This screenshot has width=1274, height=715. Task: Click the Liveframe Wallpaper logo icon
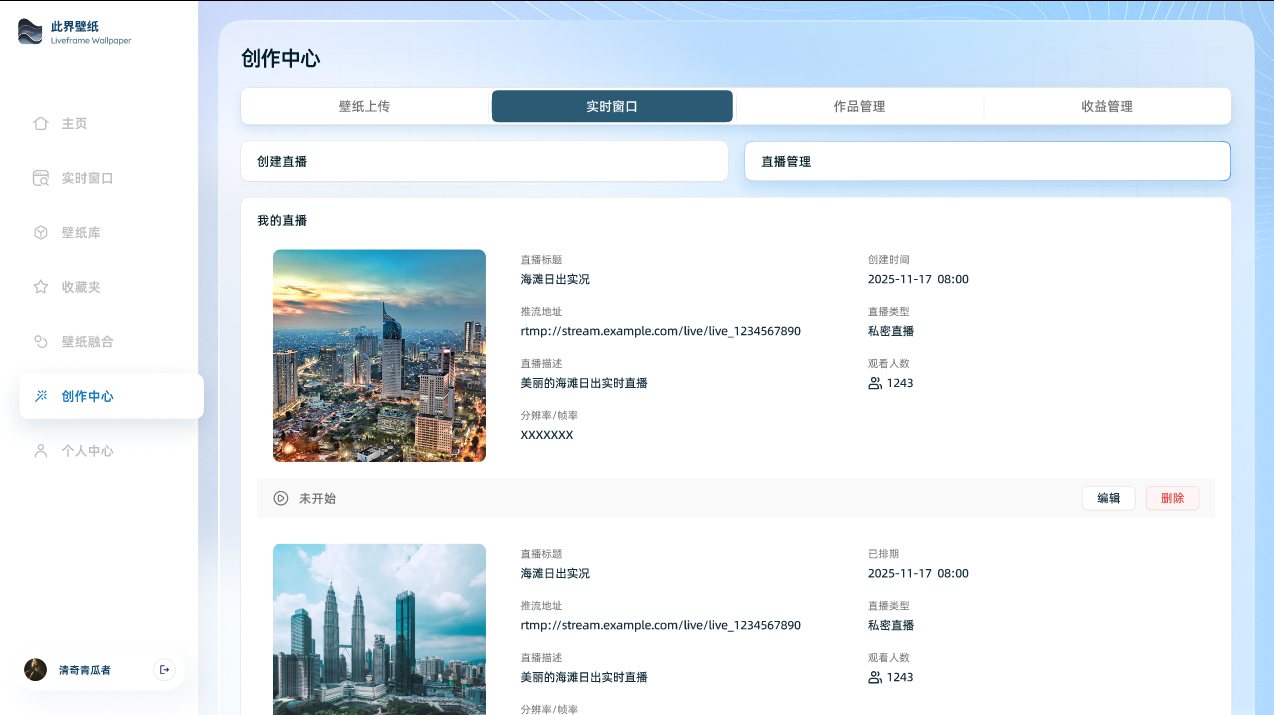point(30,32)
